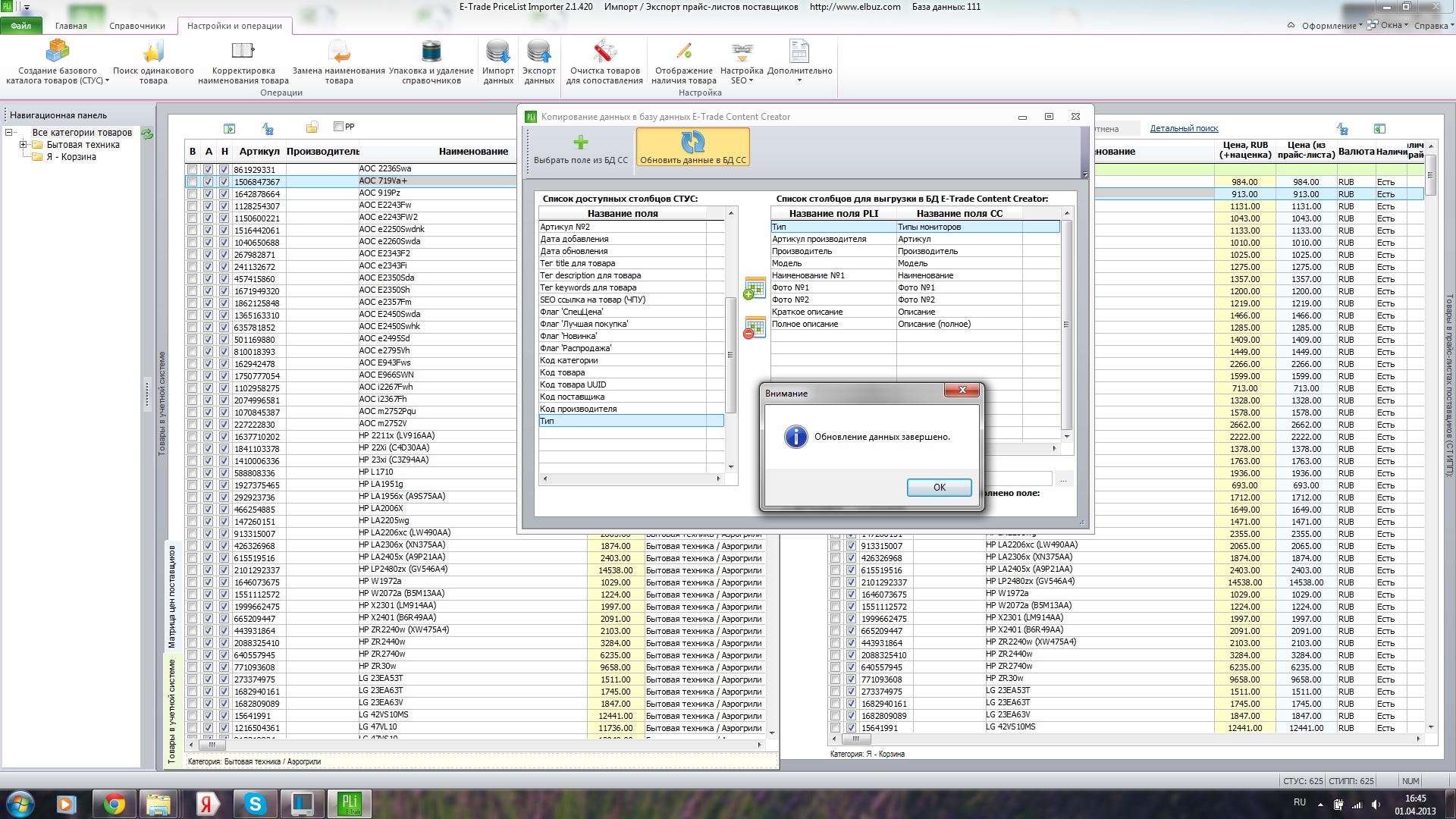Screen dimensions: 1456x819
Task: Open the vertical СТИПП supplier price-list tab
Action: (1449, 385)
